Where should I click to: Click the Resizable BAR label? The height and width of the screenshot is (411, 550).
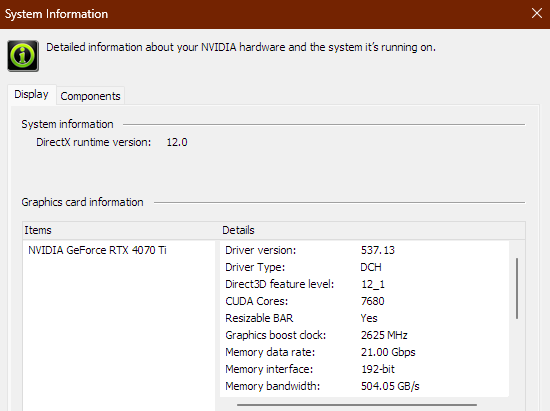pos(259,318)
